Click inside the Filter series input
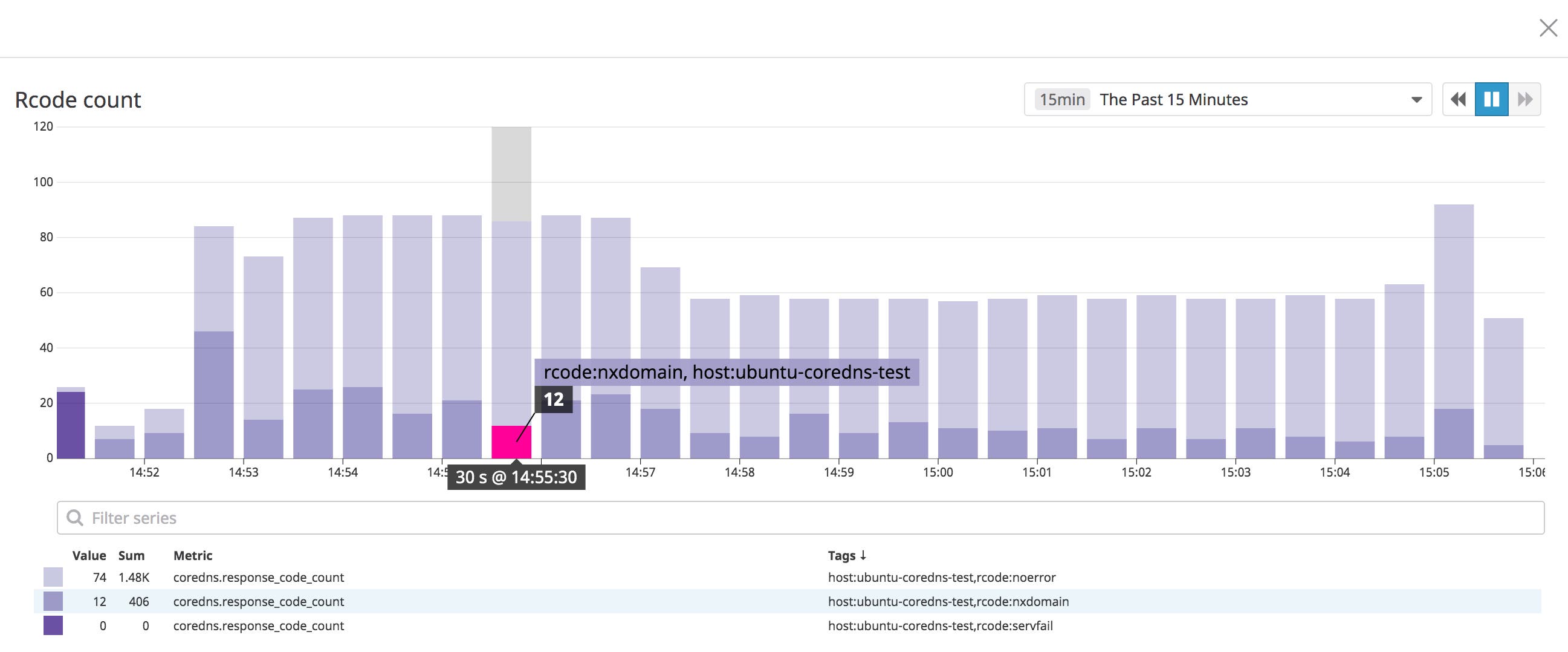1568x652 pixels. [365, 517]
